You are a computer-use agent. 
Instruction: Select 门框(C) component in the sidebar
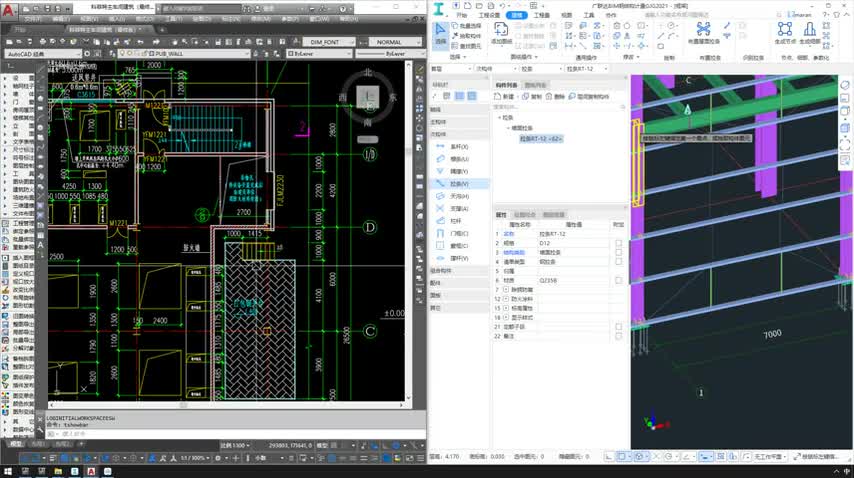(459, 233)
